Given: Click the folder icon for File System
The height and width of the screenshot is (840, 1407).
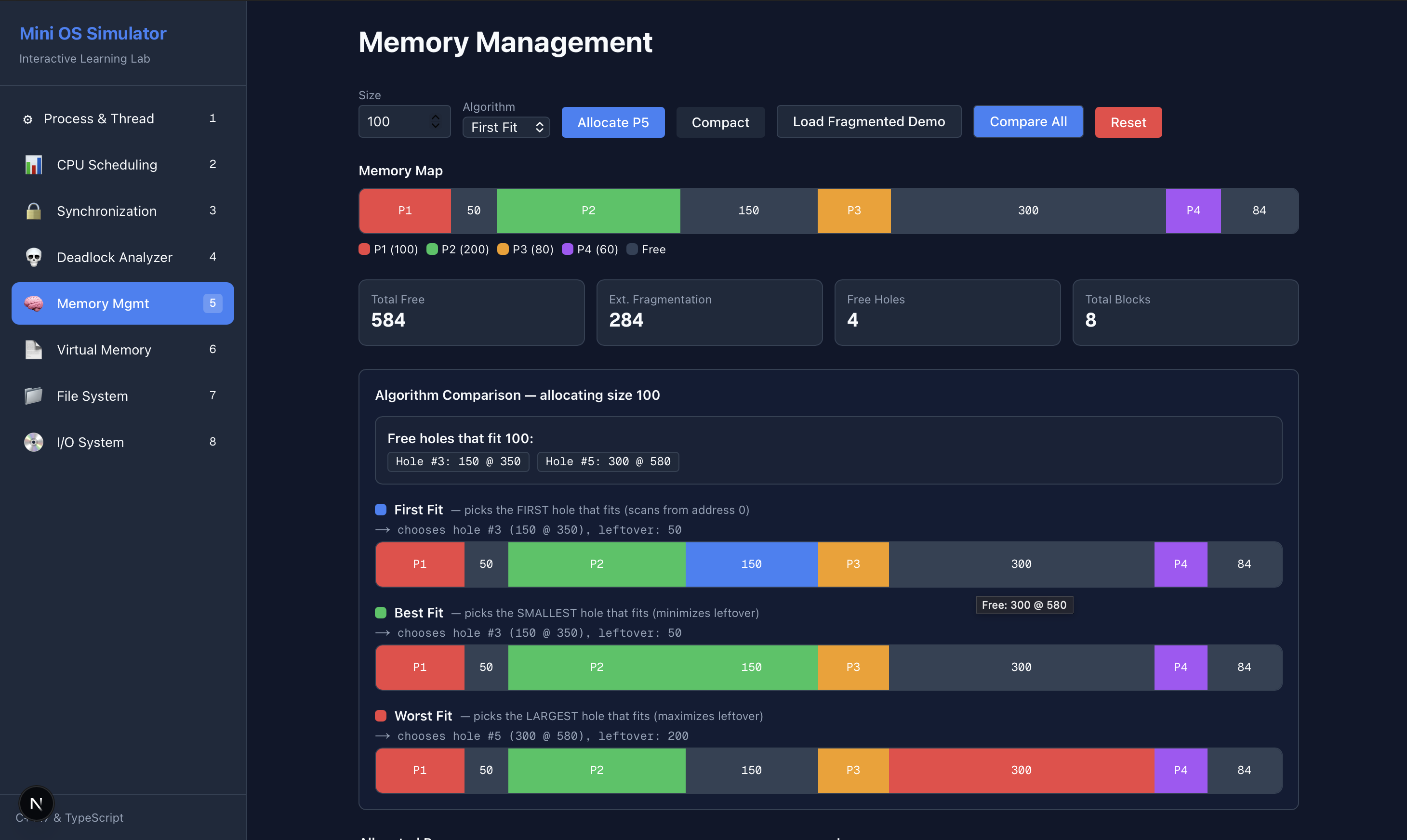Looking at the screenshot, I should [x=33, y=395].
